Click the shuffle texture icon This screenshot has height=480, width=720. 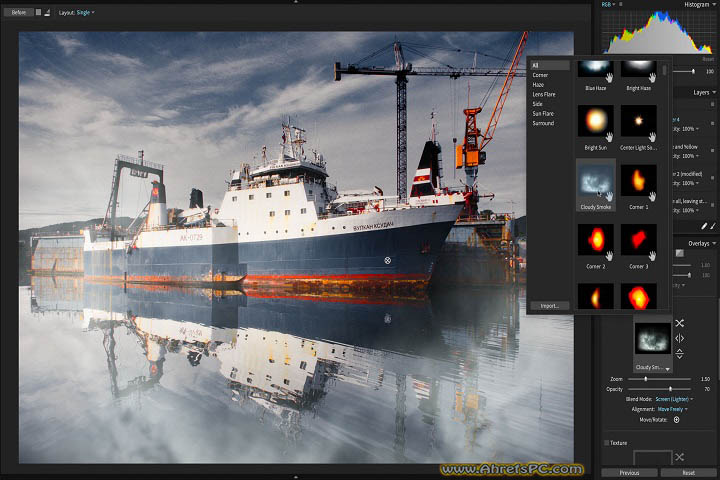pyautogui.click(x=680, y=457)
